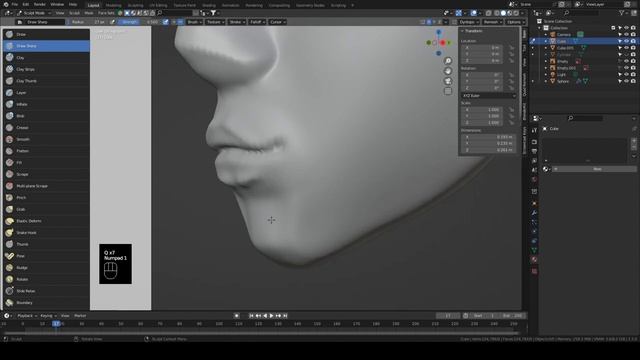Open the Texture dropdown
The height and width of the screenshot is (360, 640).
[215, 22]
